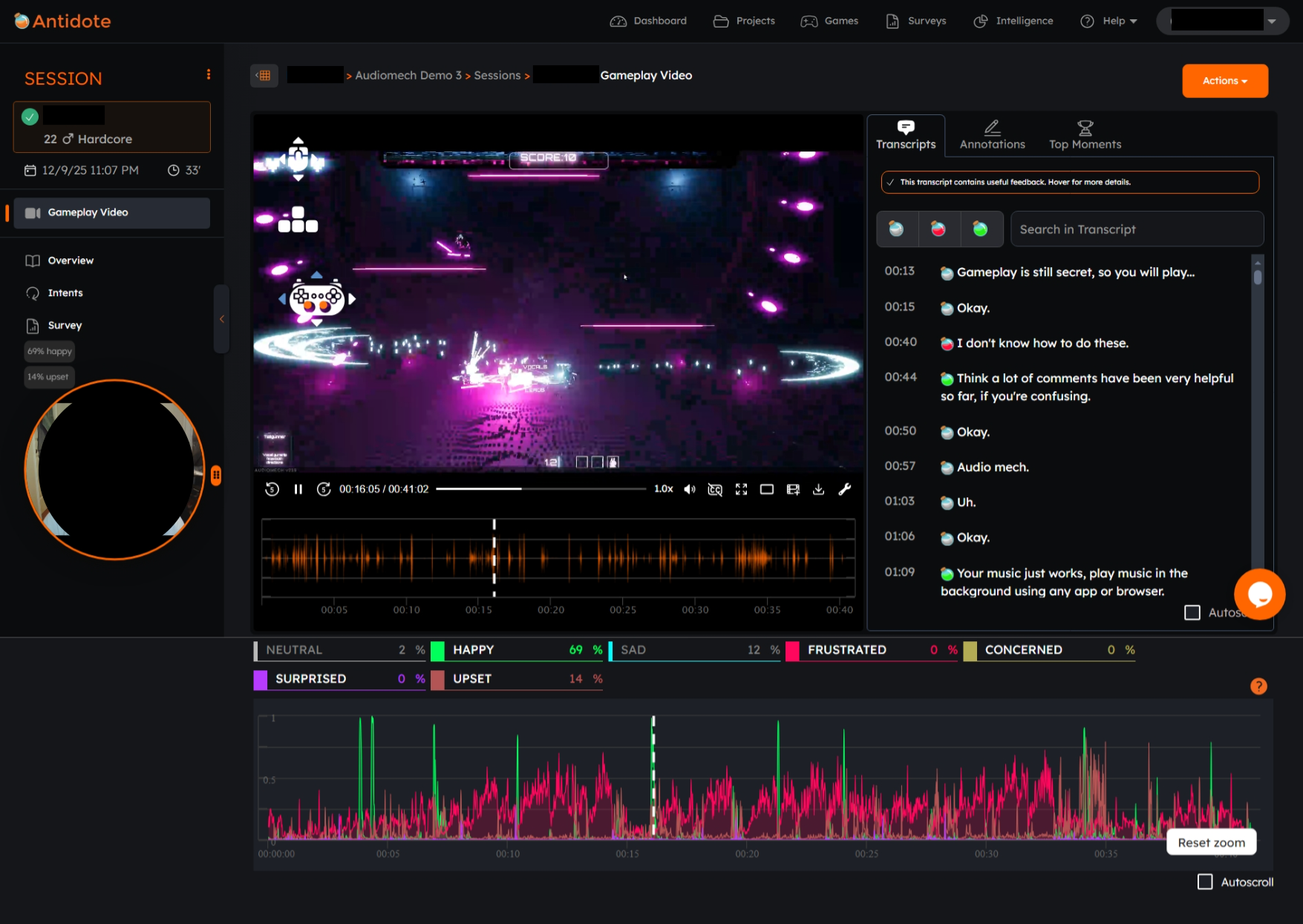Expand the Help menu
The height and width of the screenshot is (924, 1303).
tap(1108, 21)
